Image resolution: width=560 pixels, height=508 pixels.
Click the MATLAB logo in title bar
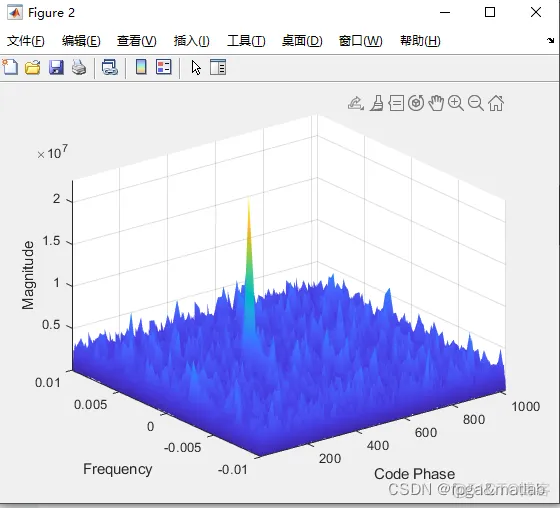[x=15, y=13]
